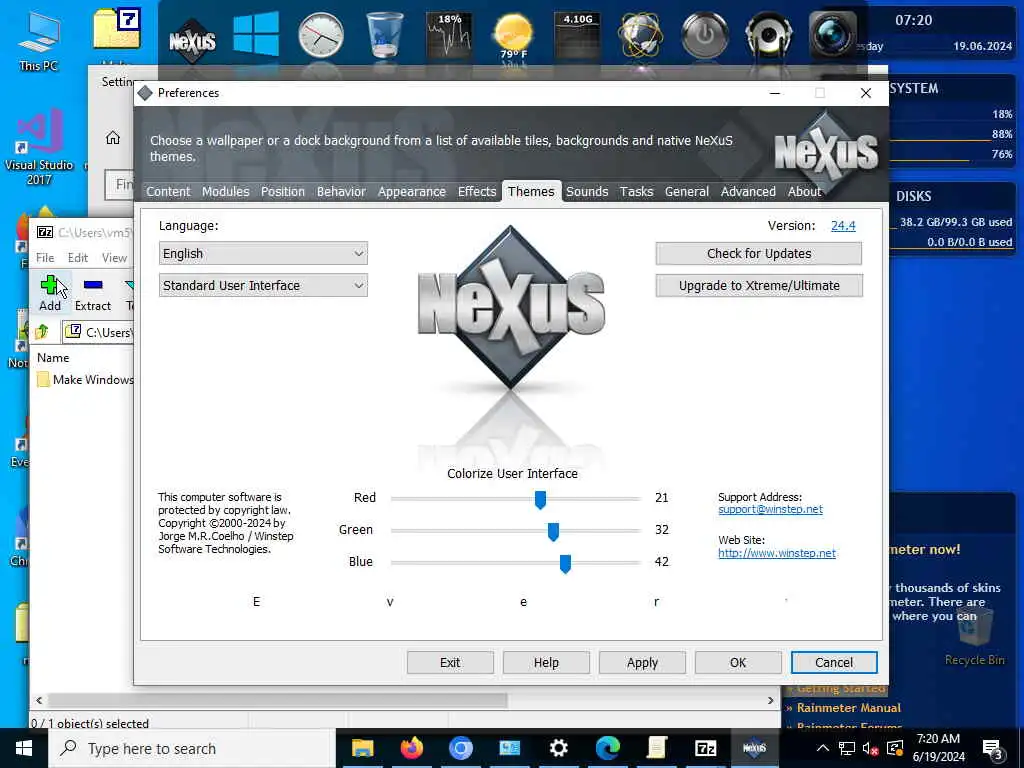The image size is (1024, 768).
Task: Open the weather module showing 79° F
Action: [x=513, y=37]
